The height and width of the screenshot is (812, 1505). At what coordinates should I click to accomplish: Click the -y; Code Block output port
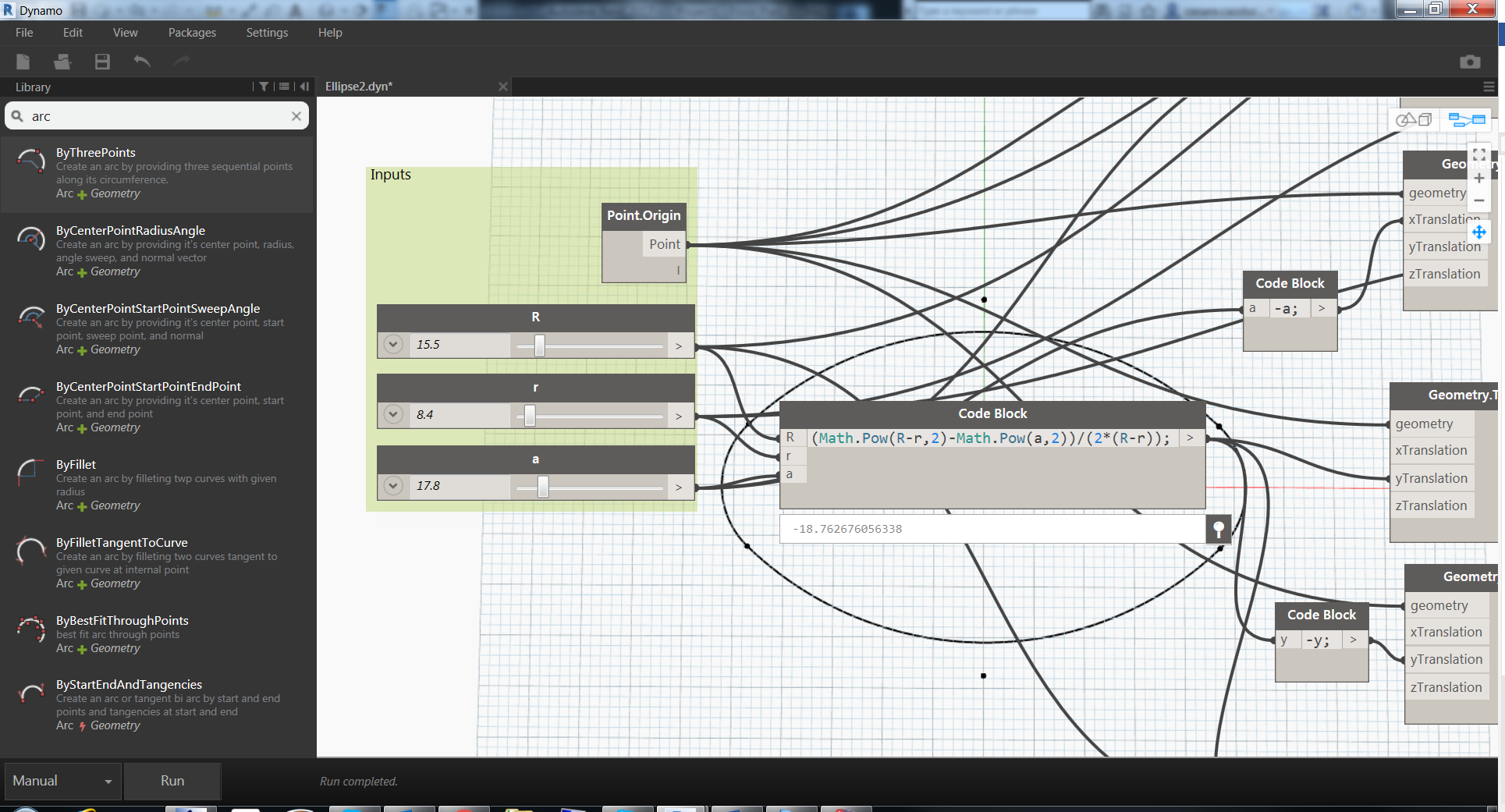[1354, 640]
